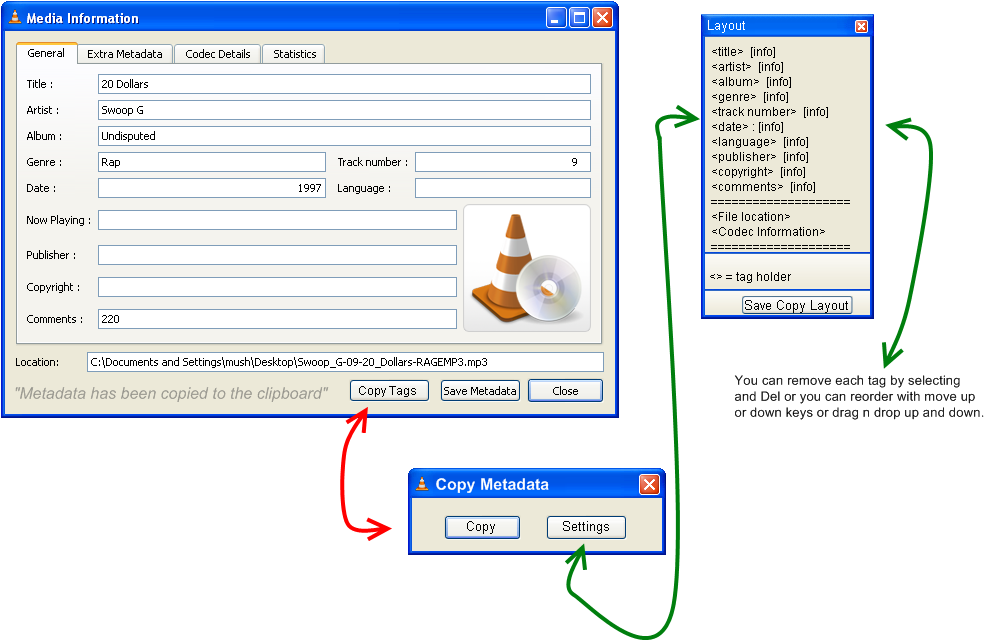The width and height of the screenshot is (984, 640).
Task: Open Settings from the Copy Metadata dialog
Action: click(586, 526)
